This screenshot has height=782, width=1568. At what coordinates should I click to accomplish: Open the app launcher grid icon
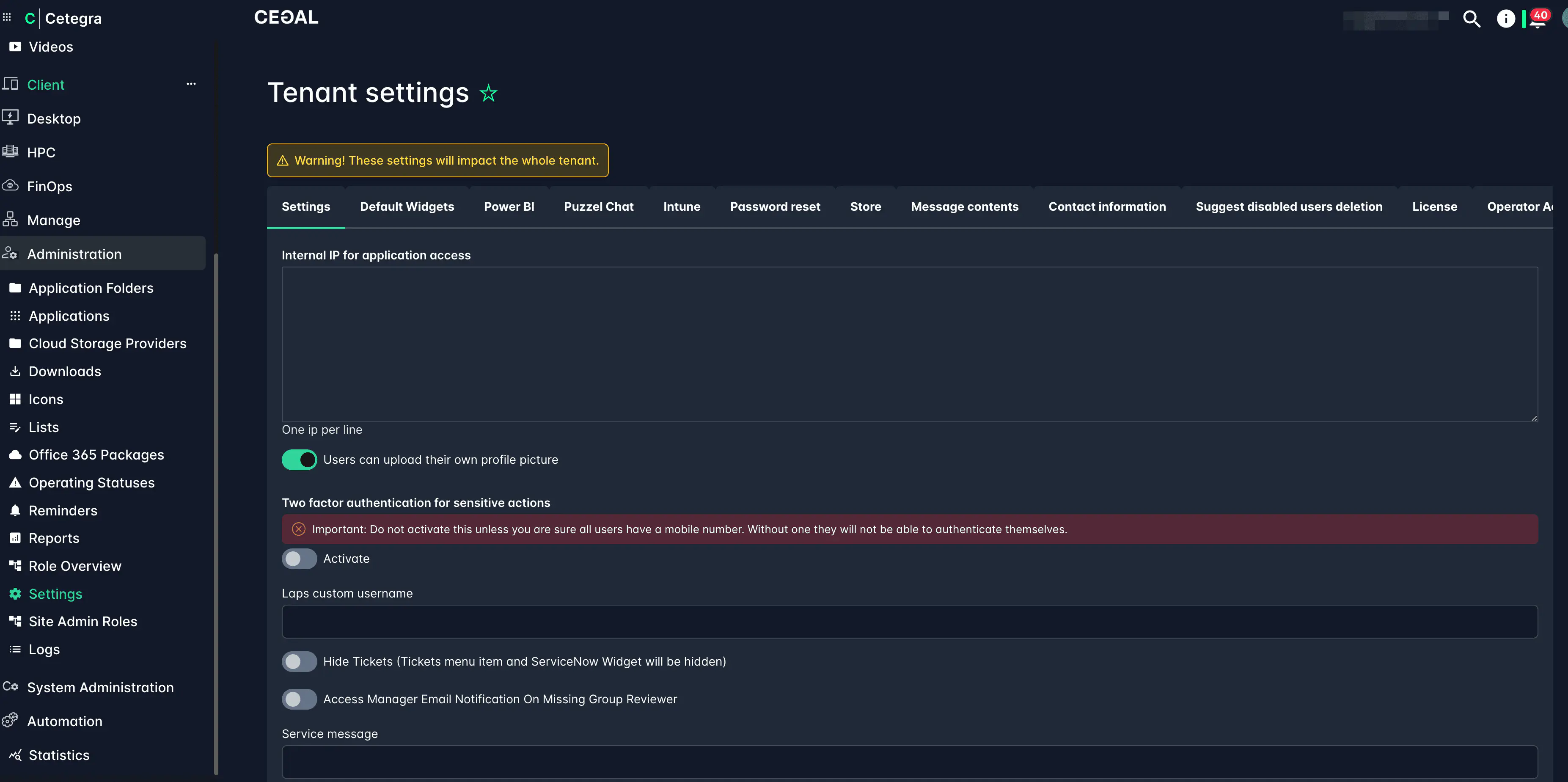pyautogui.click(x=7, y=18)
